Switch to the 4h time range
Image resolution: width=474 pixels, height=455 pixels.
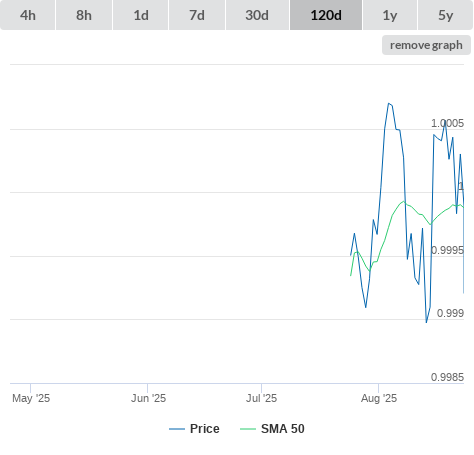point(28,15)
